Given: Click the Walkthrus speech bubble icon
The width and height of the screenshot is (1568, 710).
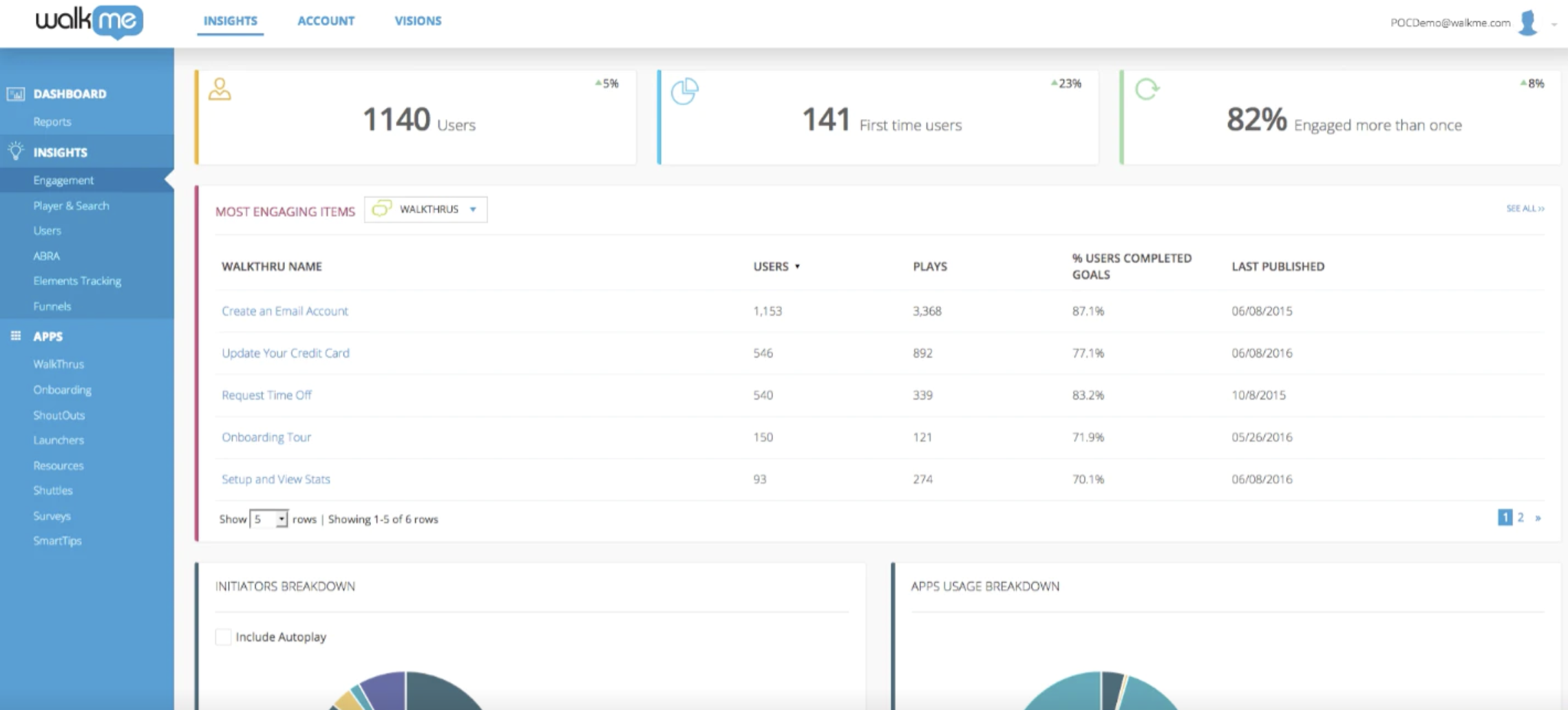Looking at the screenshot, I should (381, 208).
